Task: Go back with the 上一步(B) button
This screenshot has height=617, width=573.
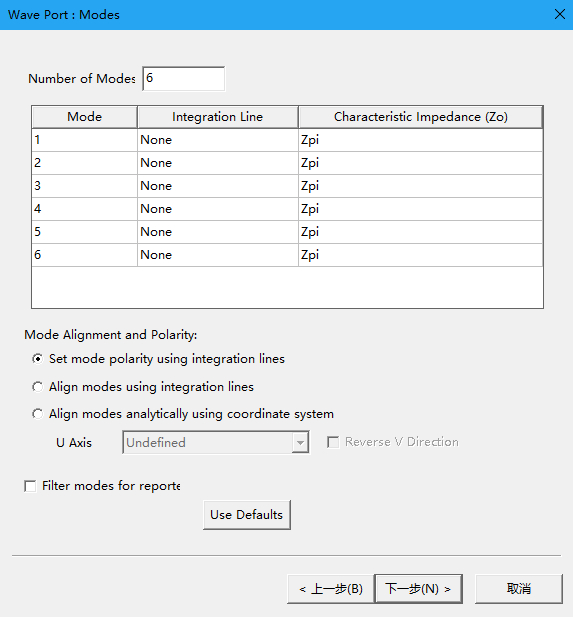Action: click(x=331, y=589)
